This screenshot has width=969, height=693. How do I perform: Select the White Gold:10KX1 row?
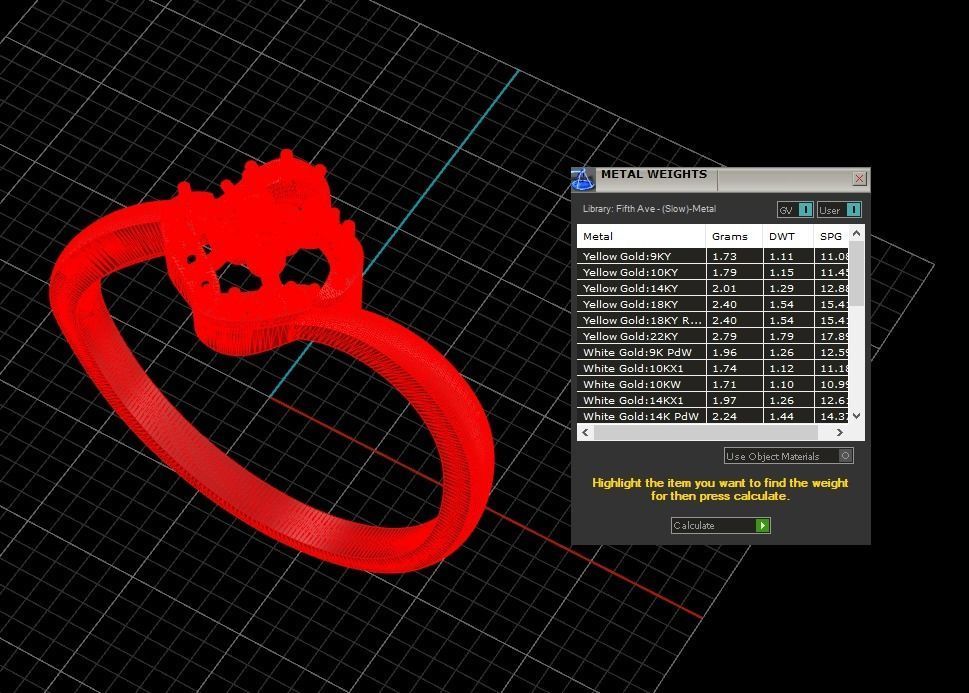pyautogui.click(x=713, y=368)
